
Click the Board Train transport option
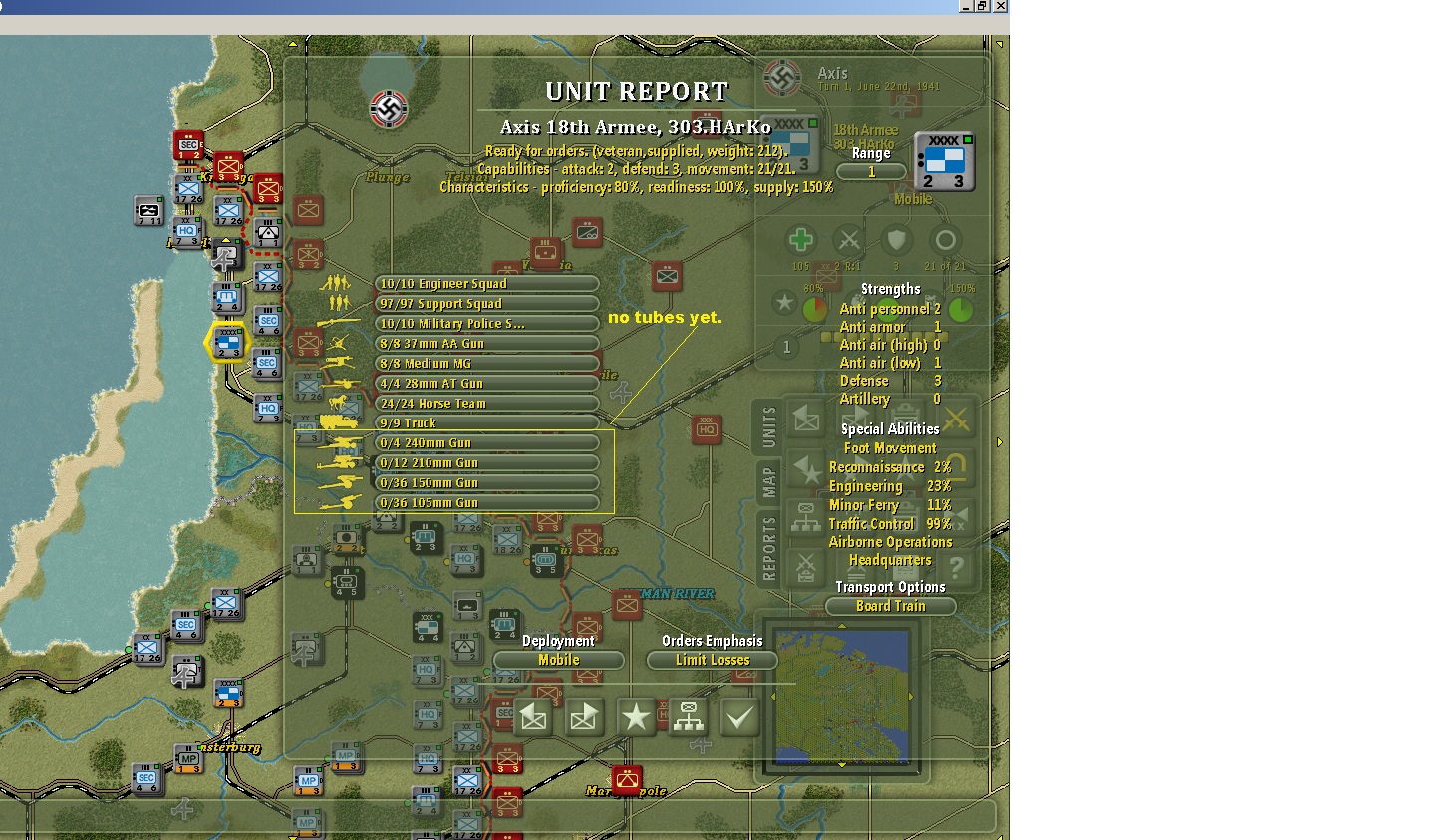[x=891, y=606]
